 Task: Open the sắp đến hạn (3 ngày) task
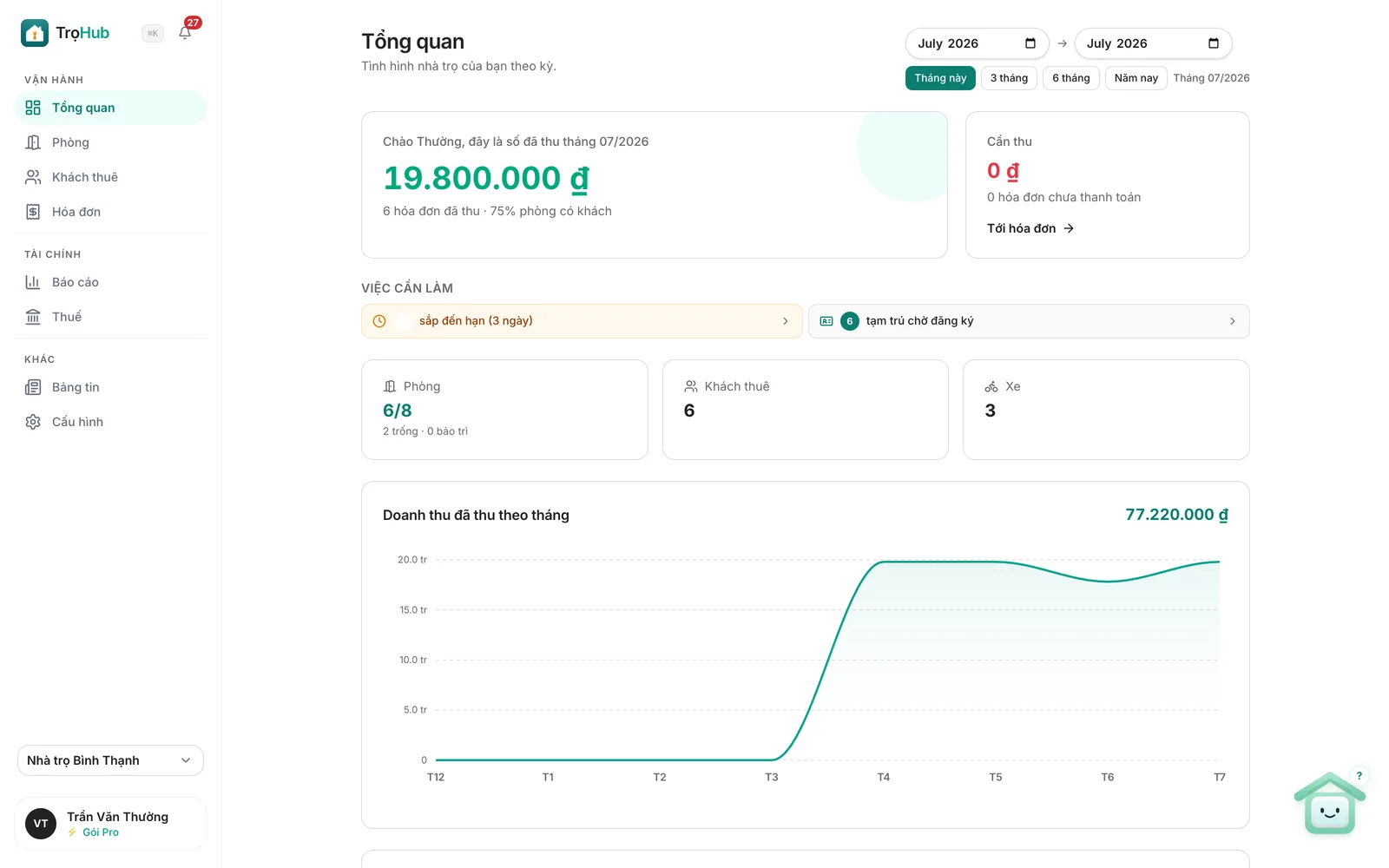pos(582,321)
